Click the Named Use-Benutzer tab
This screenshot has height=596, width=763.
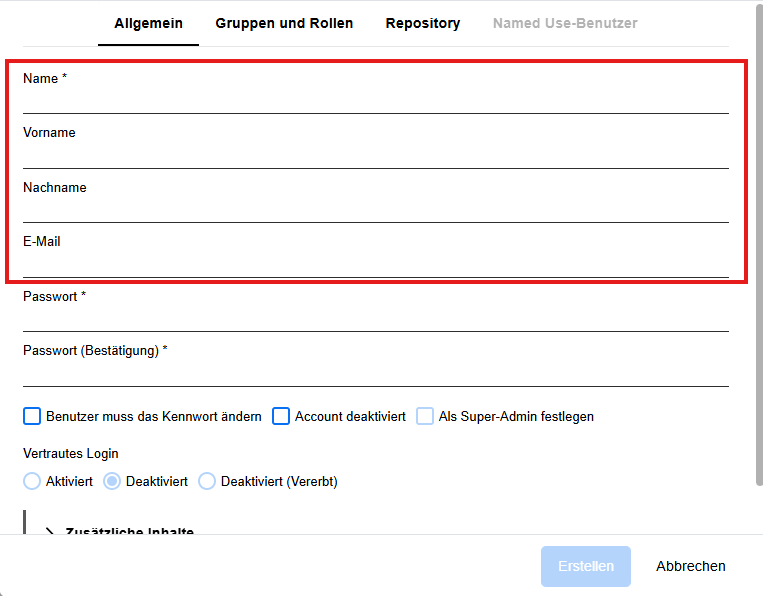point(564,23)
